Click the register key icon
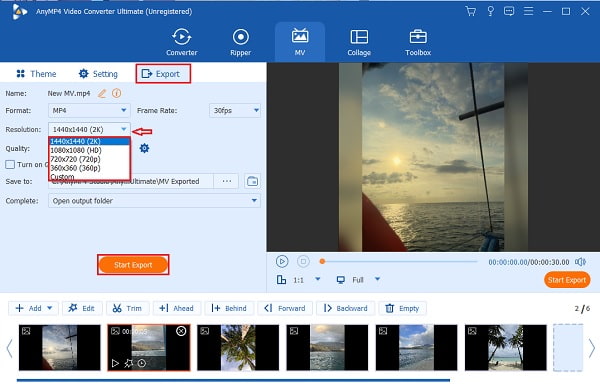 click(x=490, y=11)
